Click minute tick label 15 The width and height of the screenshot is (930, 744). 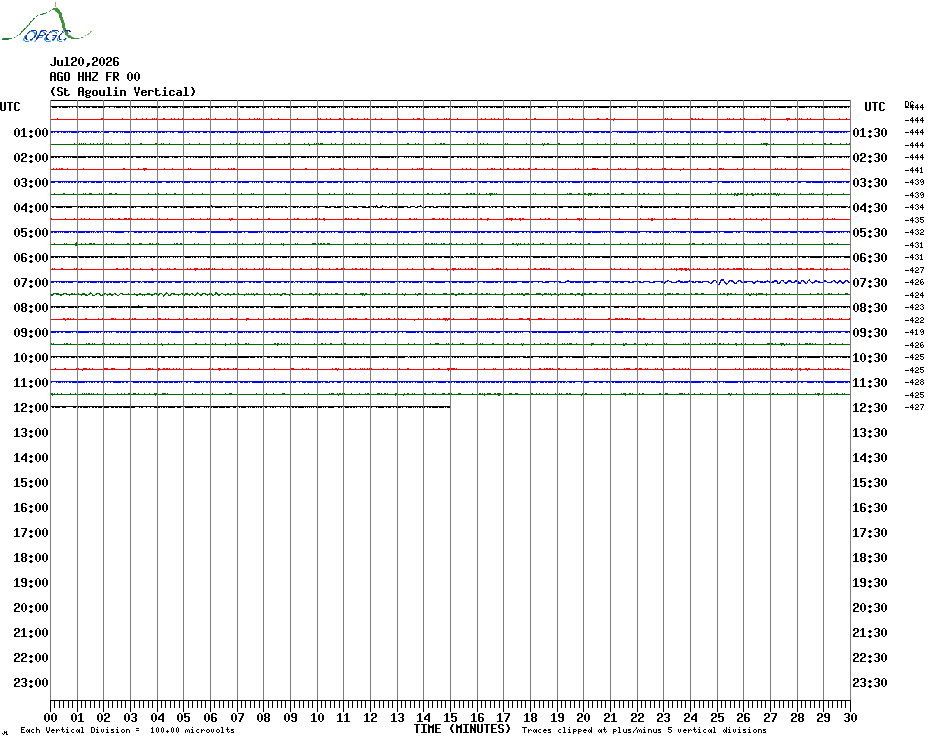coord(450,718)
